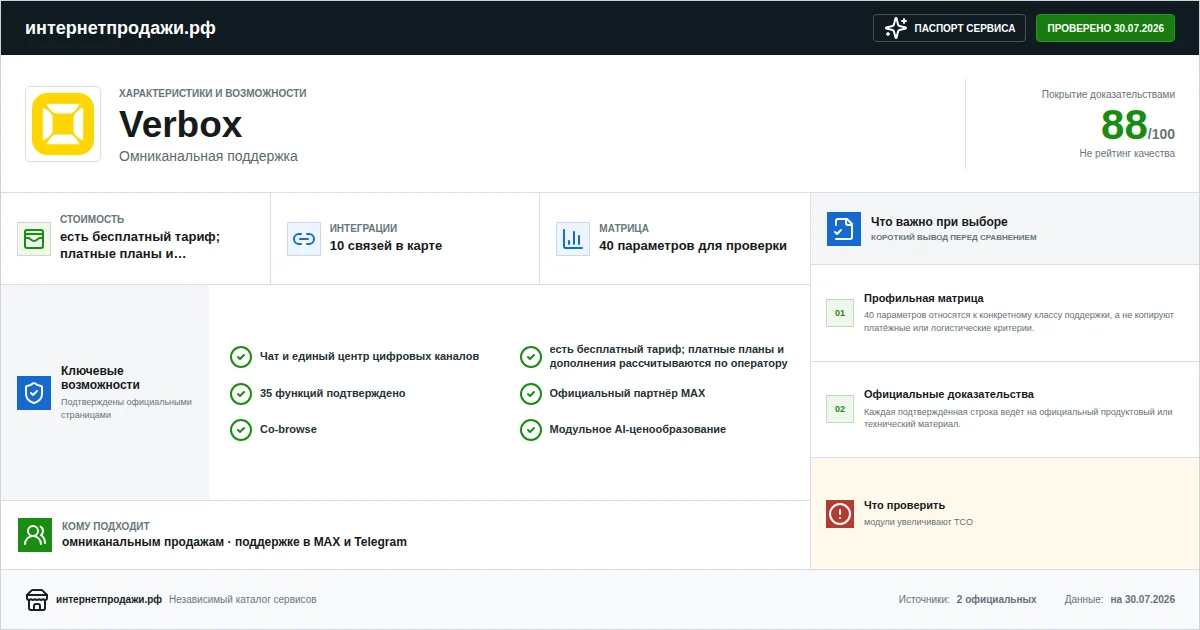Click the 01 number badge
1200x630 pixels.
[840, 313]
